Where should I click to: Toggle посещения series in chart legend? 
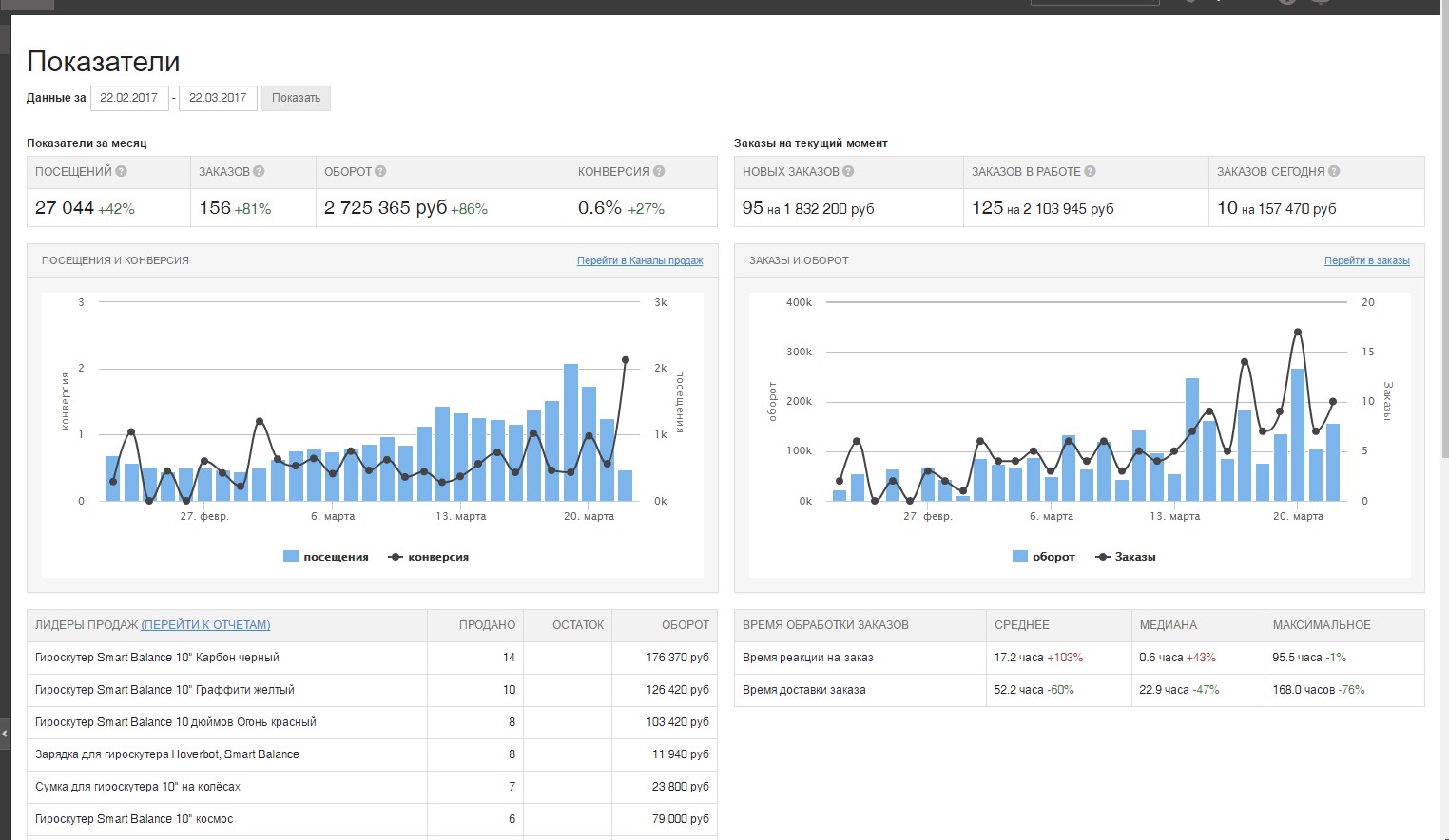326,557
